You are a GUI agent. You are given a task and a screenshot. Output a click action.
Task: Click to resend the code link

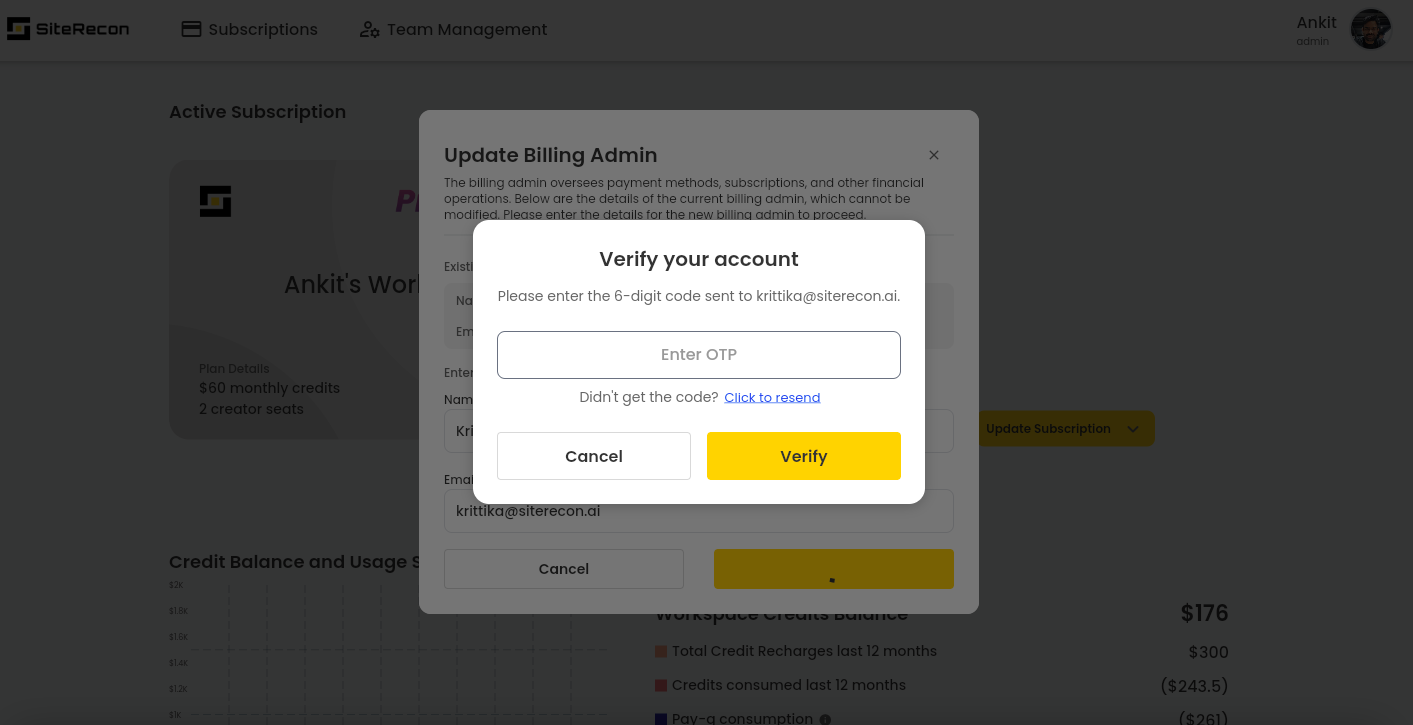pyautogui.click(x=772, y=397)
